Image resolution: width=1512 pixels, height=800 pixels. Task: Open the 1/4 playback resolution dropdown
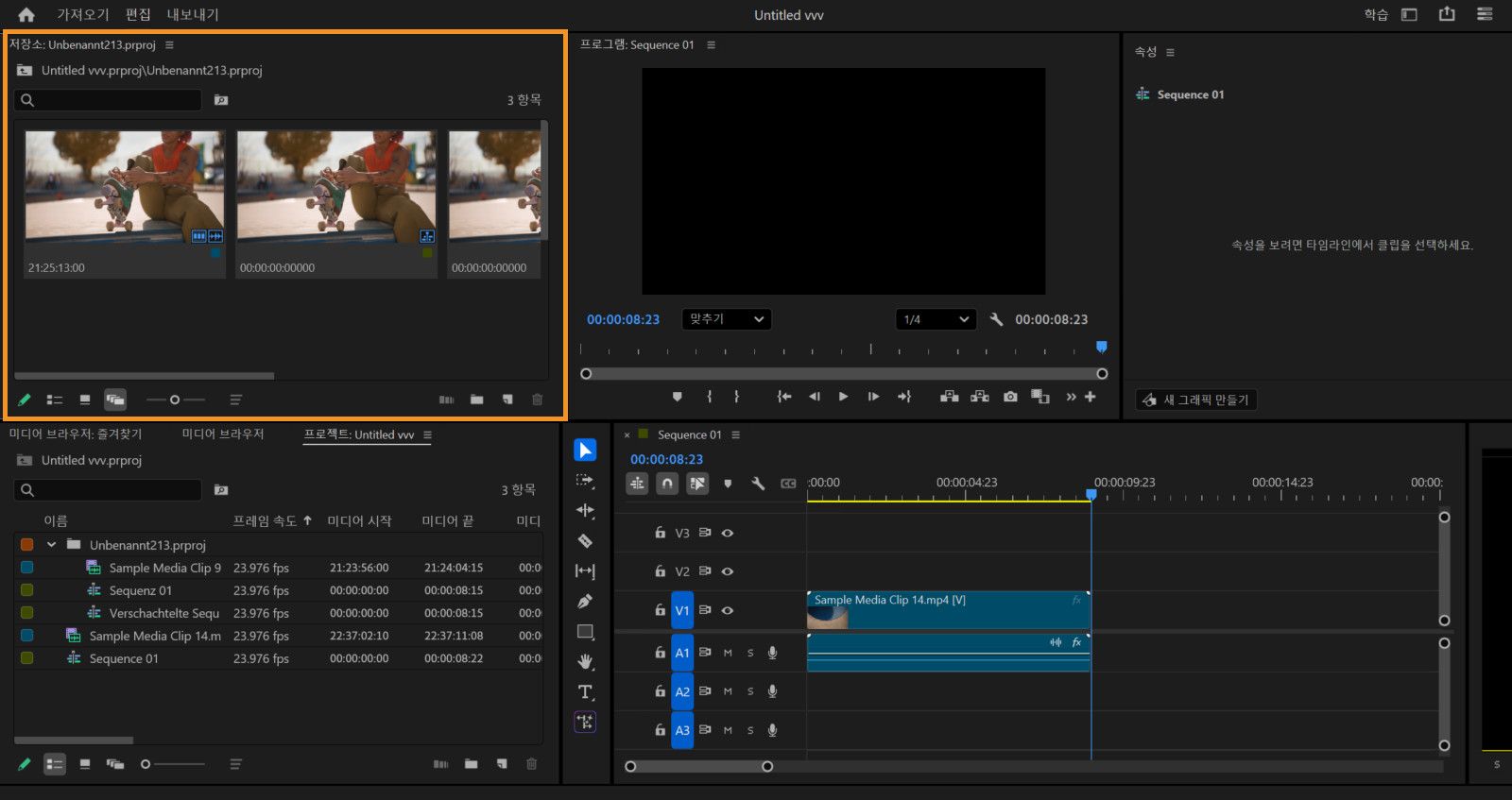tap(935, 319)
